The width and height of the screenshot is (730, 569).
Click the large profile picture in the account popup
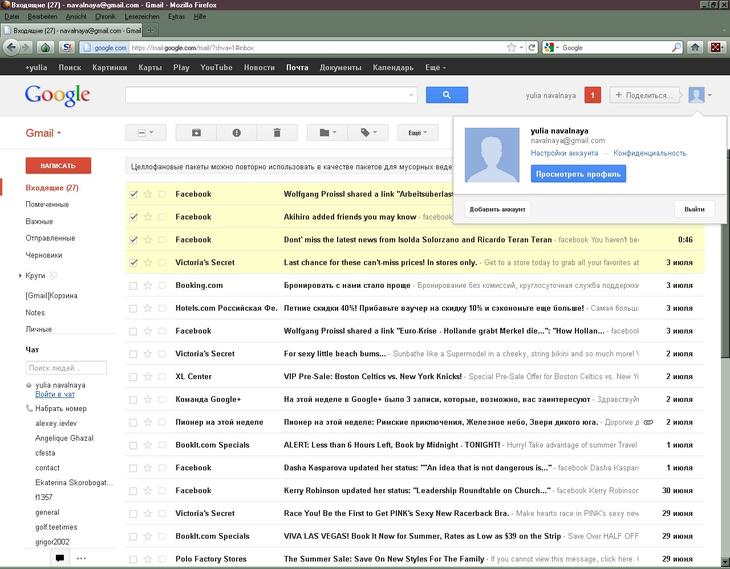[492, 155]
